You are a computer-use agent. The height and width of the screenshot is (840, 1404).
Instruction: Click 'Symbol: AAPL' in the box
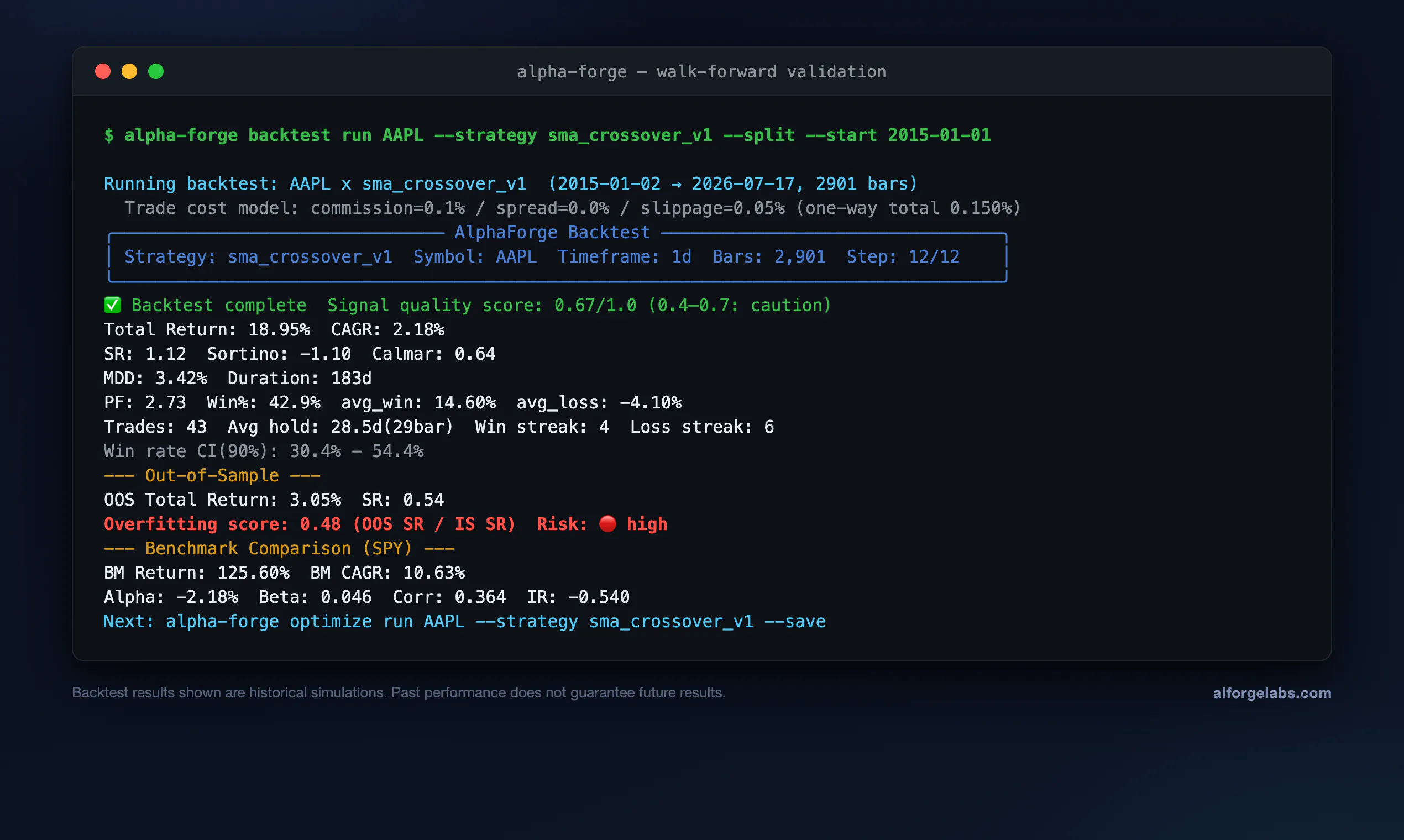pyautogui.click(x=475, y=256)
